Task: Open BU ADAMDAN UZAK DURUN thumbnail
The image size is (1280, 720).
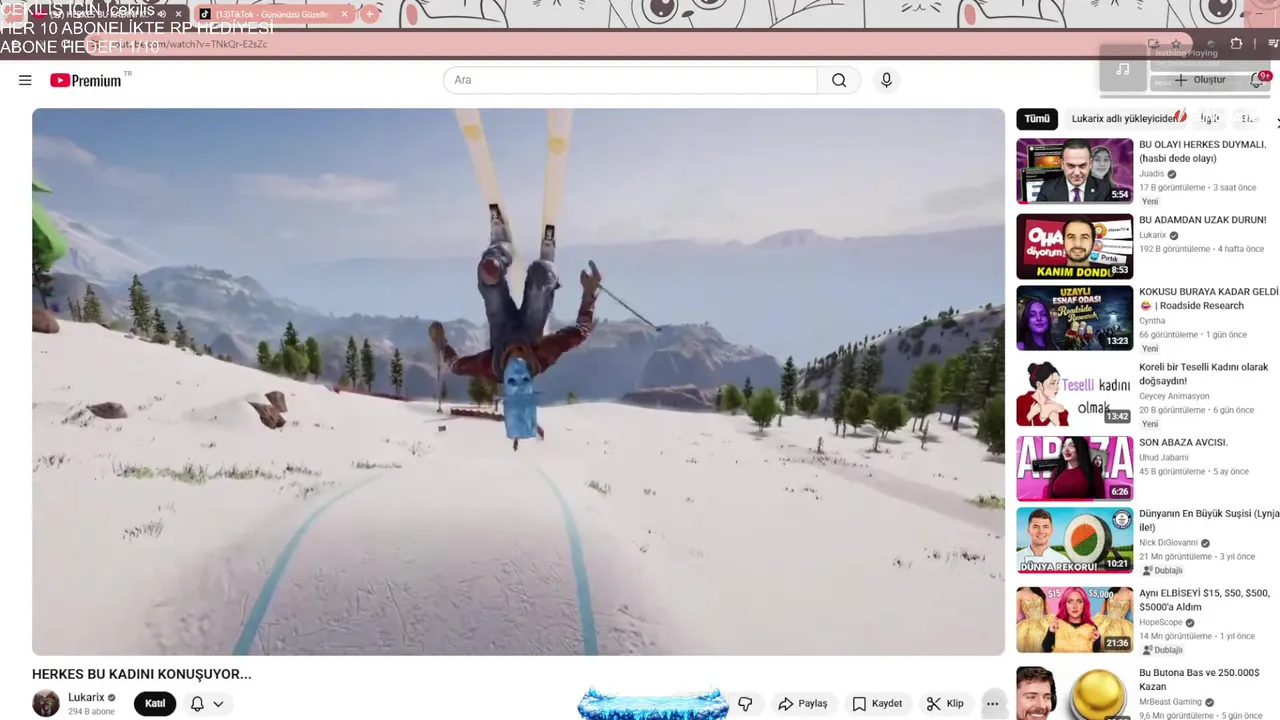Action: (x=1075, y=246)
